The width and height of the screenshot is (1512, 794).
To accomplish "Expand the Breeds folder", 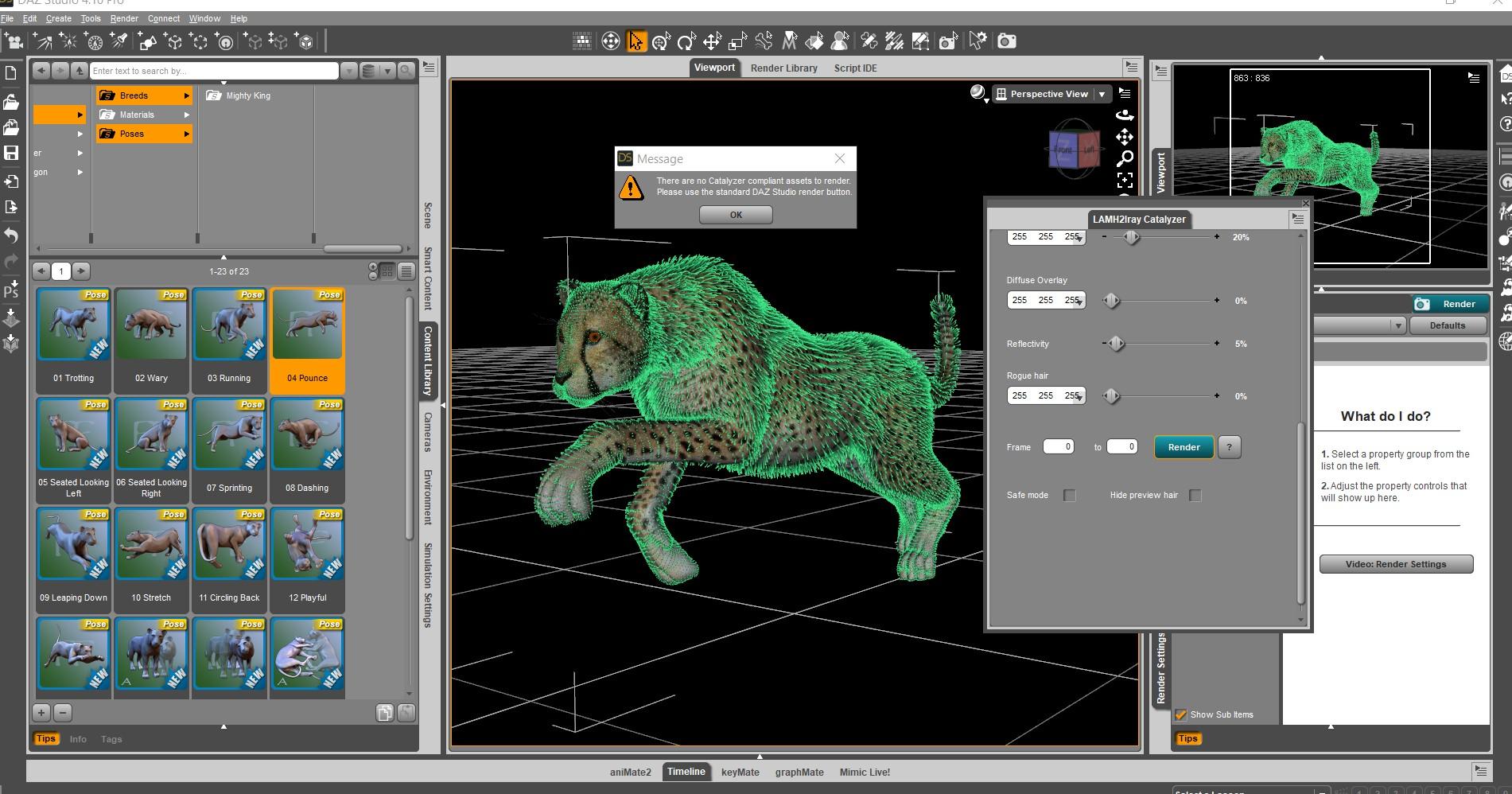I will click(145, 95).
